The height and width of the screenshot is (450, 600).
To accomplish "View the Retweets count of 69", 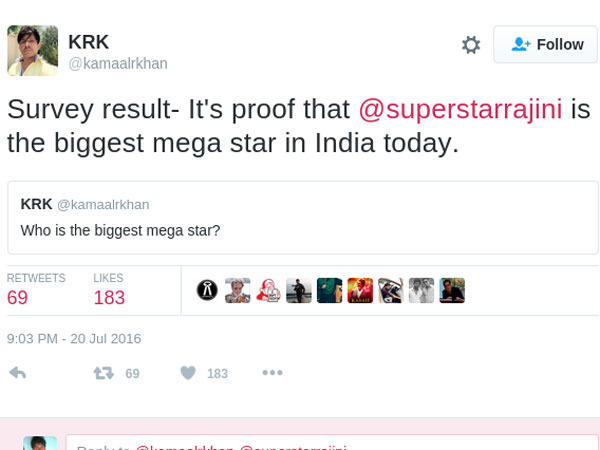I will point(18,298).
